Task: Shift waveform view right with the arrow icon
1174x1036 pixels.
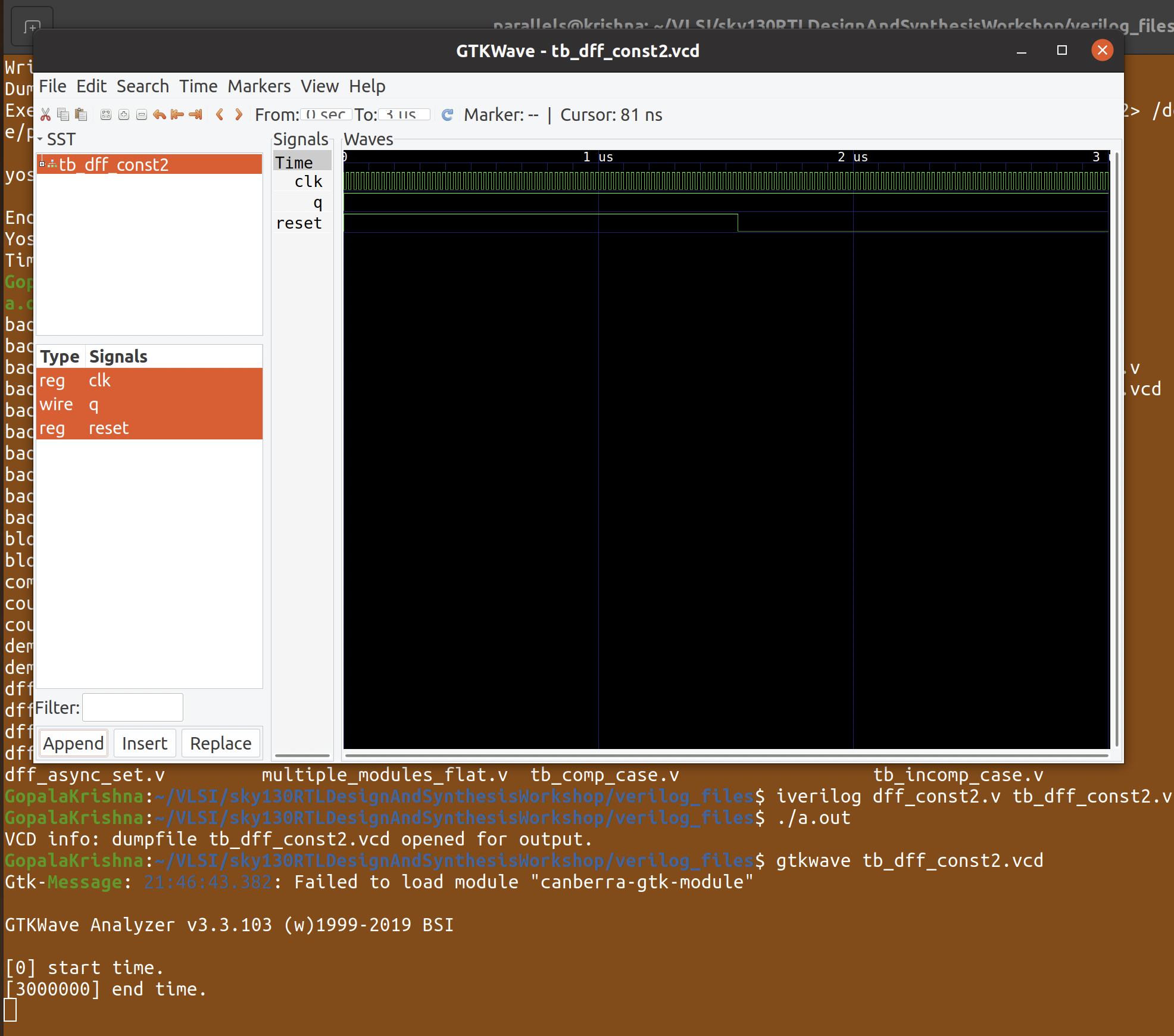Action: click(x=238, y=114)
